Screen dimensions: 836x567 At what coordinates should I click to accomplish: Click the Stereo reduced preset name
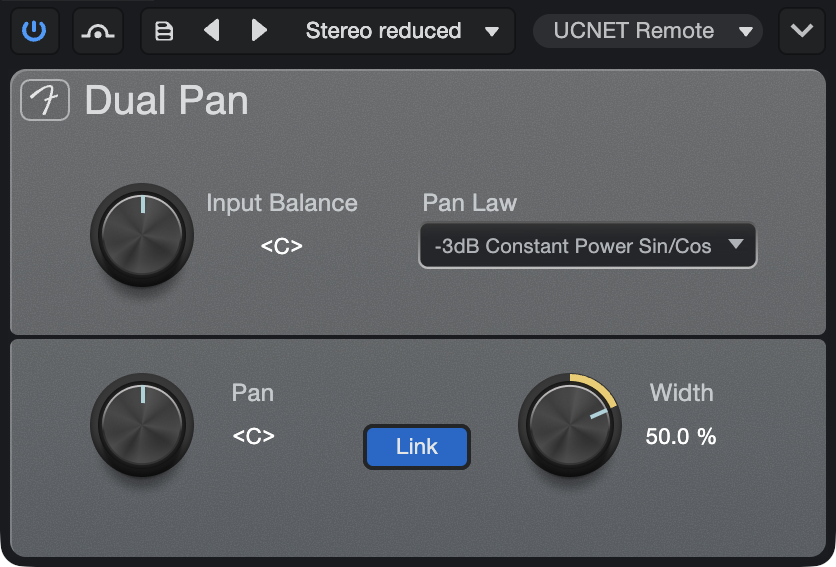click(383, 31)
